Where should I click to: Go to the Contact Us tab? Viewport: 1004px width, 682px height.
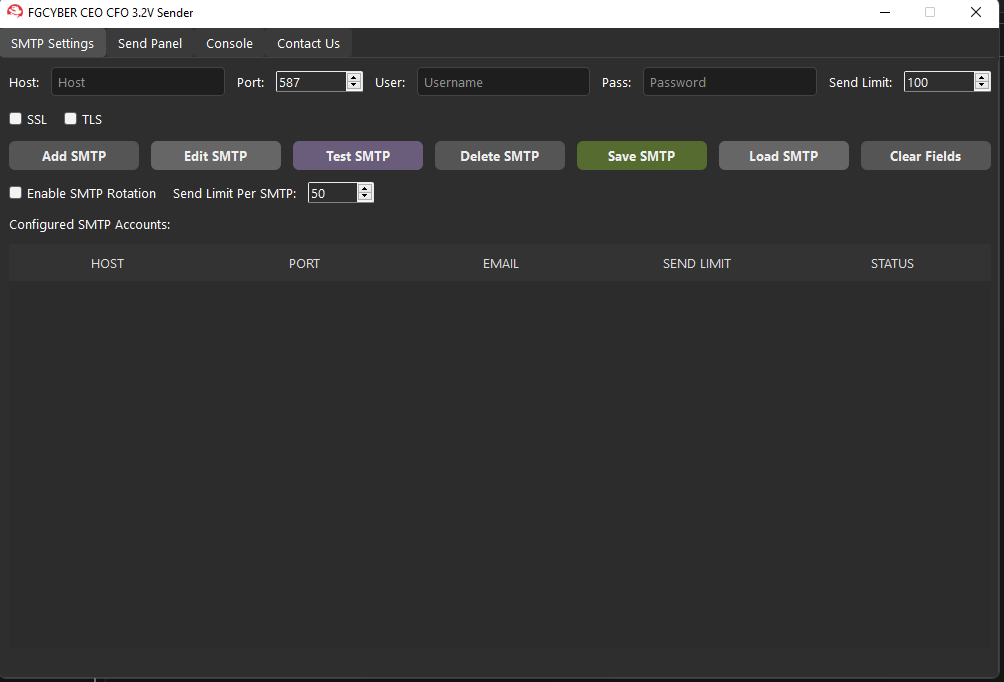point(308,43)
